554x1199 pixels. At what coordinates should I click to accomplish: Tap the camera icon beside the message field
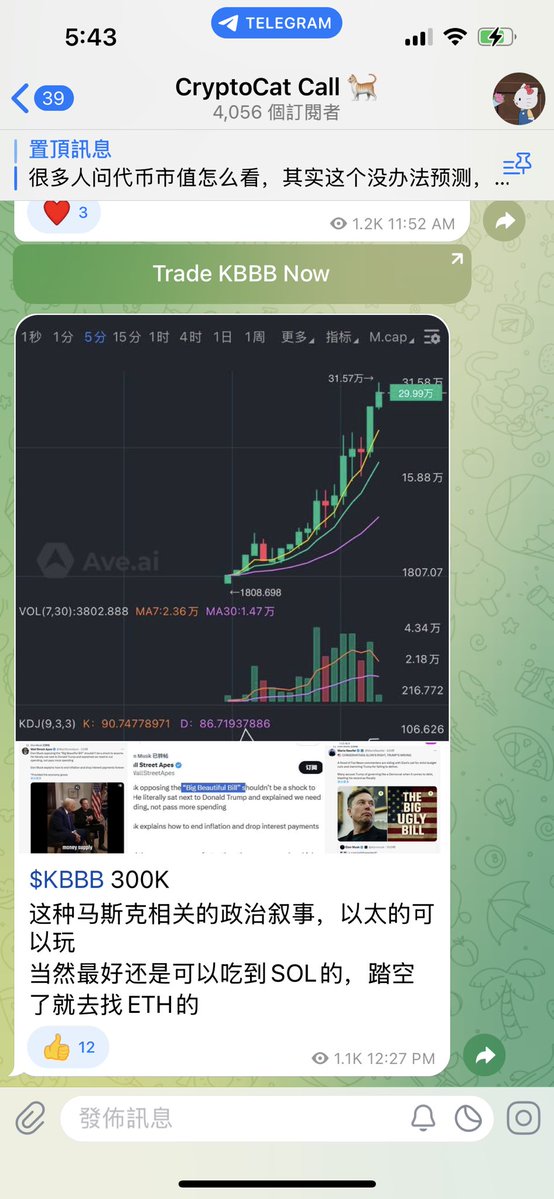524,1119
